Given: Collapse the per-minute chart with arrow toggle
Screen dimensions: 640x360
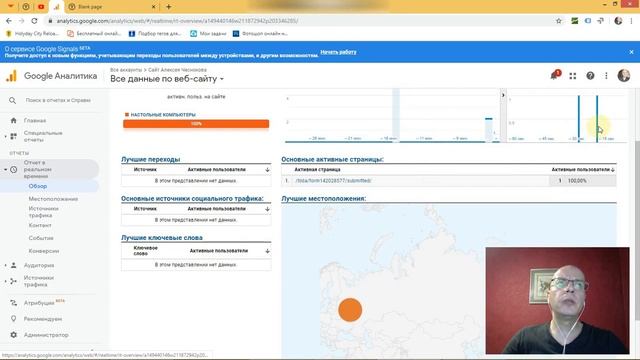Looking at the screenshot, I should (x=503, y=95).
